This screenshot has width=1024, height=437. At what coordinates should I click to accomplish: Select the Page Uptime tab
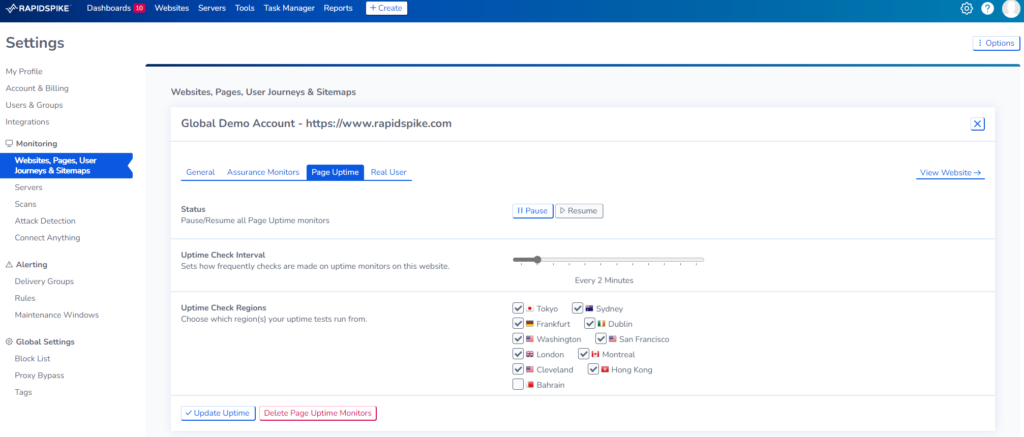coord(335,172)
